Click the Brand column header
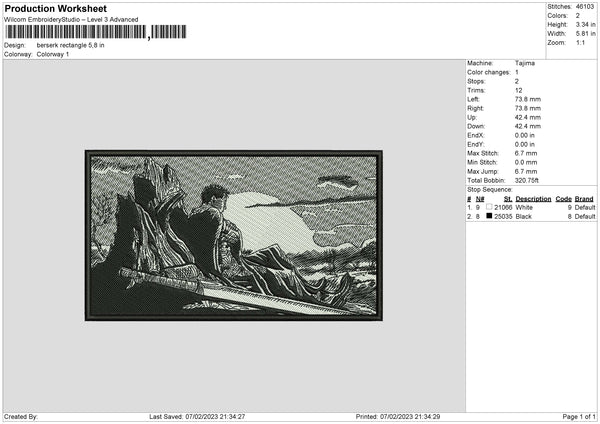Screen dimensions: 600x424 [584, 199]
